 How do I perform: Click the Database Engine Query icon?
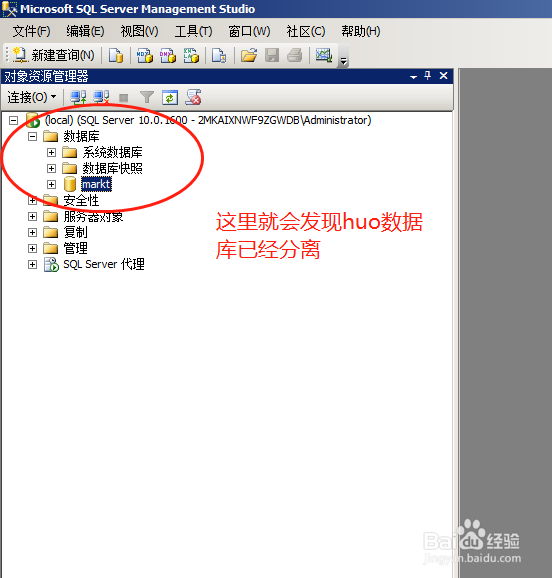116,55
